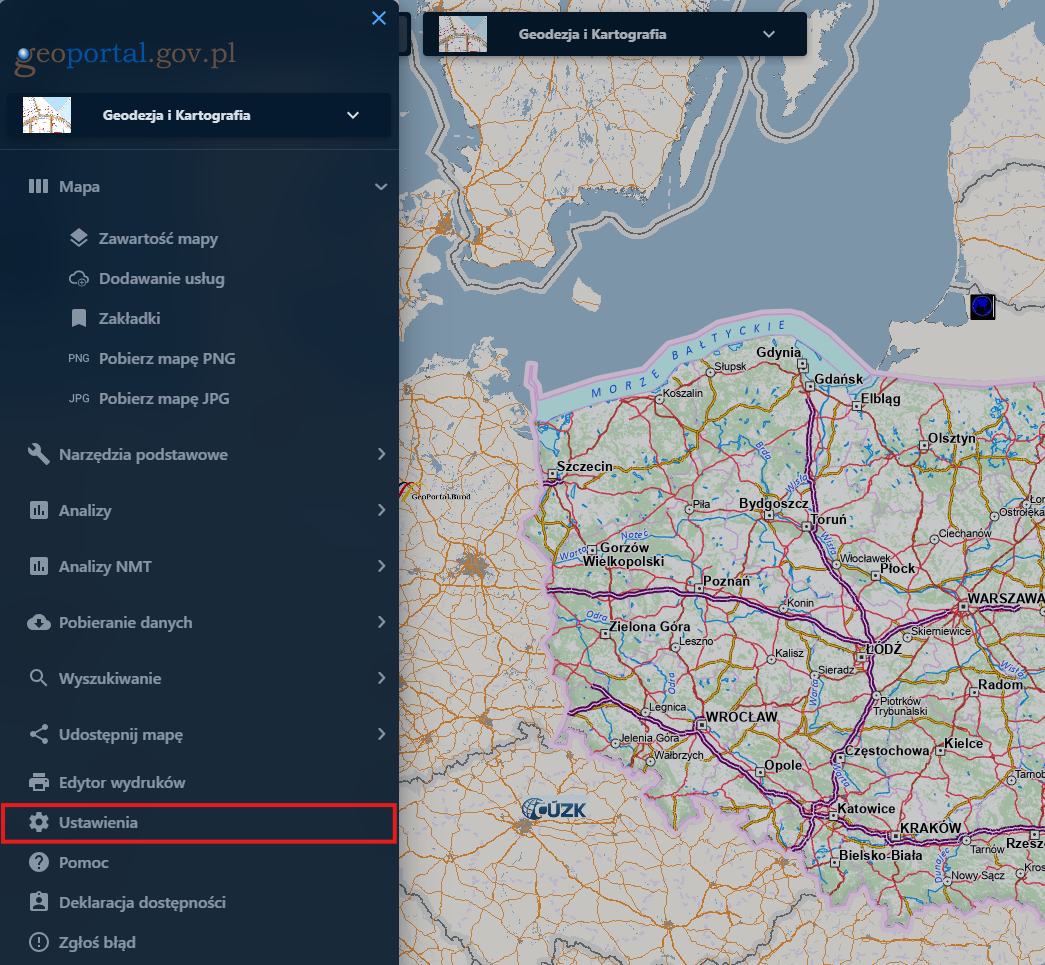Click the wrench icon for Narzędzia podstawowe

tap(39, 455)
